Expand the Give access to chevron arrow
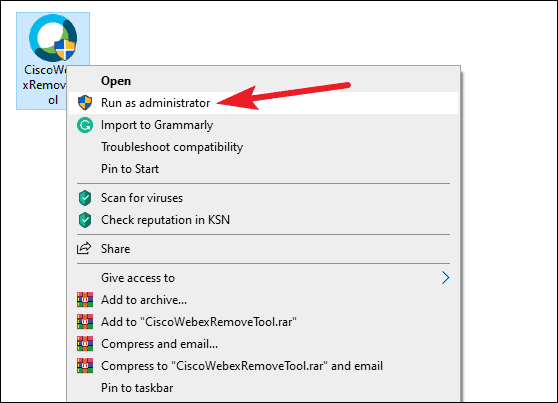This screenshot has height=403, width=558. coord(446,278)
